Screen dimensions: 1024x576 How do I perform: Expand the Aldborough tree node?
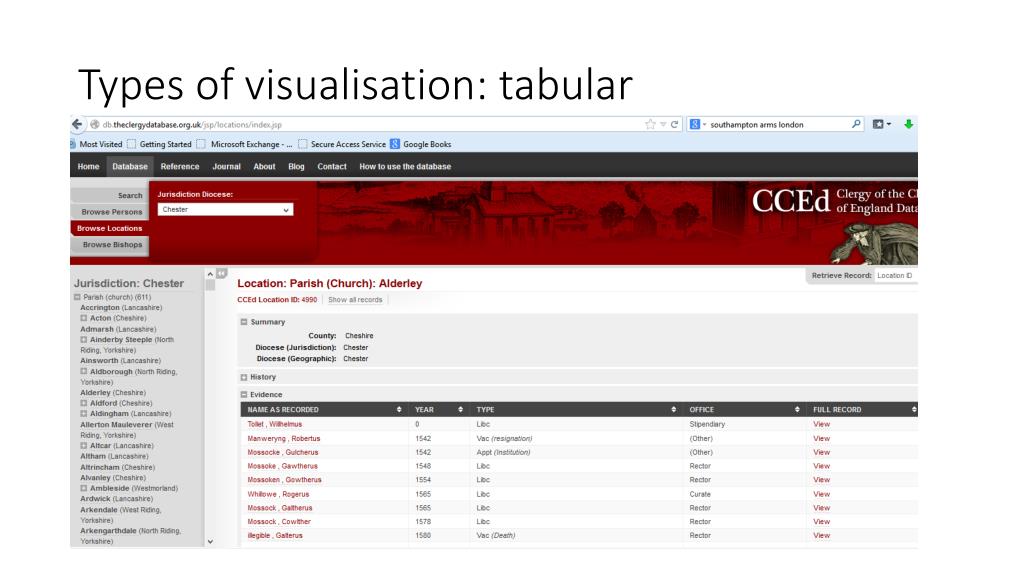tap(84, 372)
